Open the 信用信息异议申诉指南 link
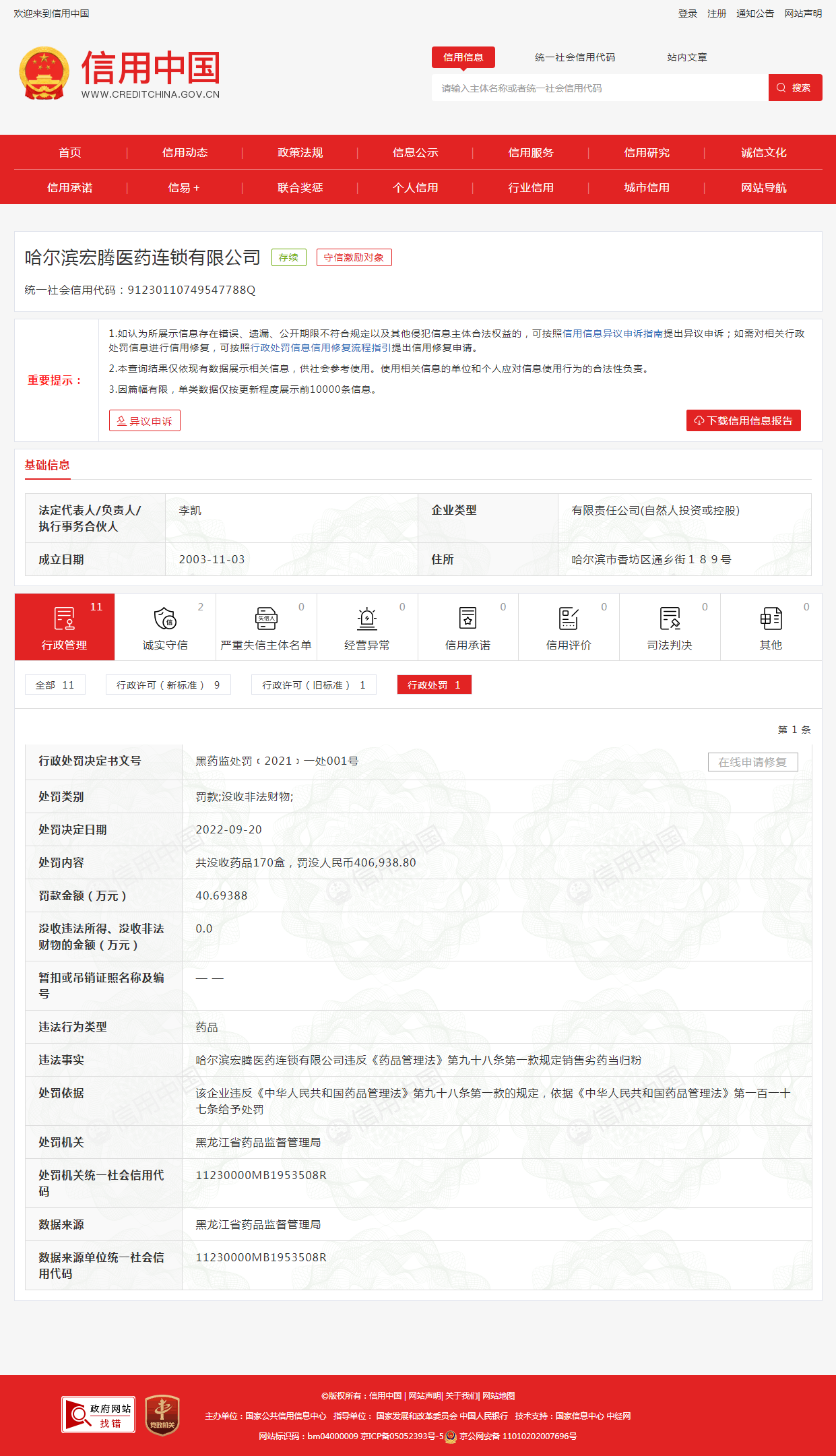Image resolution: width=836 pixels, height=1456 pixels. coord(613,334)
